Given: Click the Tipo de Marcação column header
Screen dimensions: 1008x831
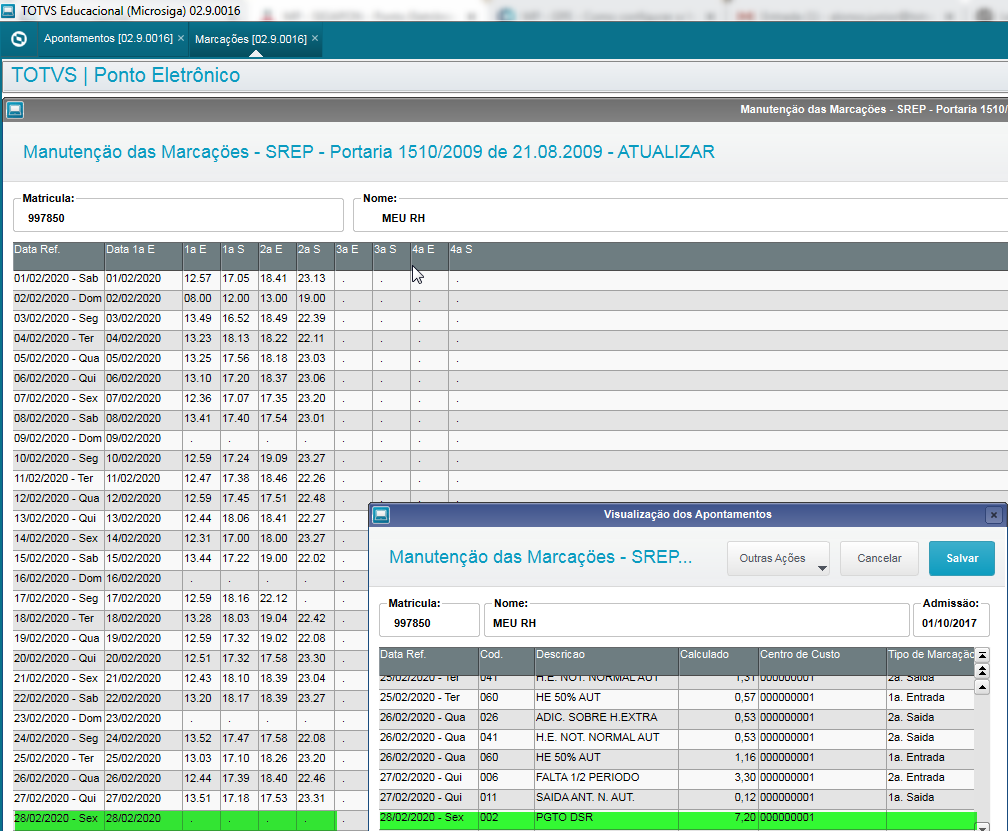Looking at the screenshot, I should tap(930, 661).
